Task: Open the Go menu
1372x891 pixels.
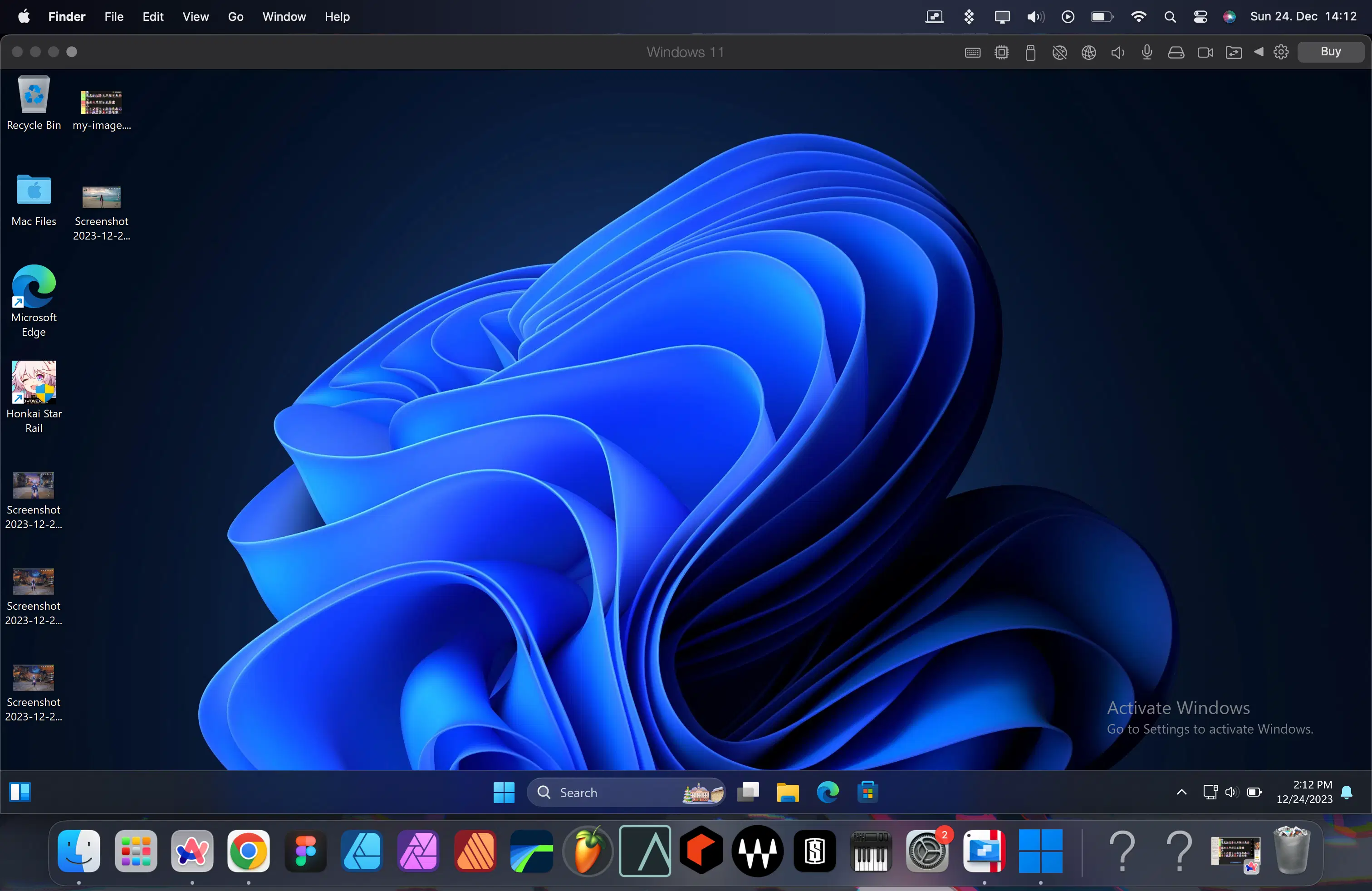Action: coord(236,17)
